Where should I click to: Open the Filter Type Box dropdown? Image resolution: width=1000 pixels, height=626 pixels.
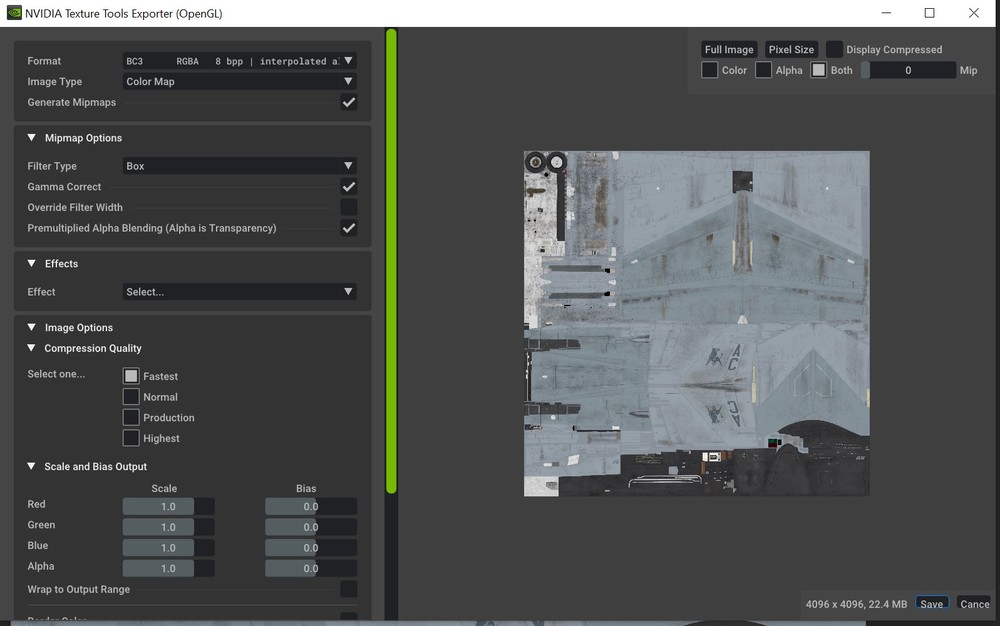239,166
